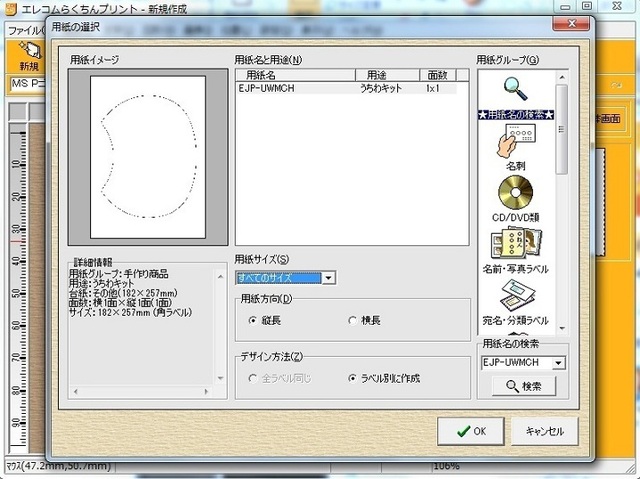640x479 pixels.
Task: Click the 面数: 横1面×縦1面 detail line
Action: click(121, 303)
